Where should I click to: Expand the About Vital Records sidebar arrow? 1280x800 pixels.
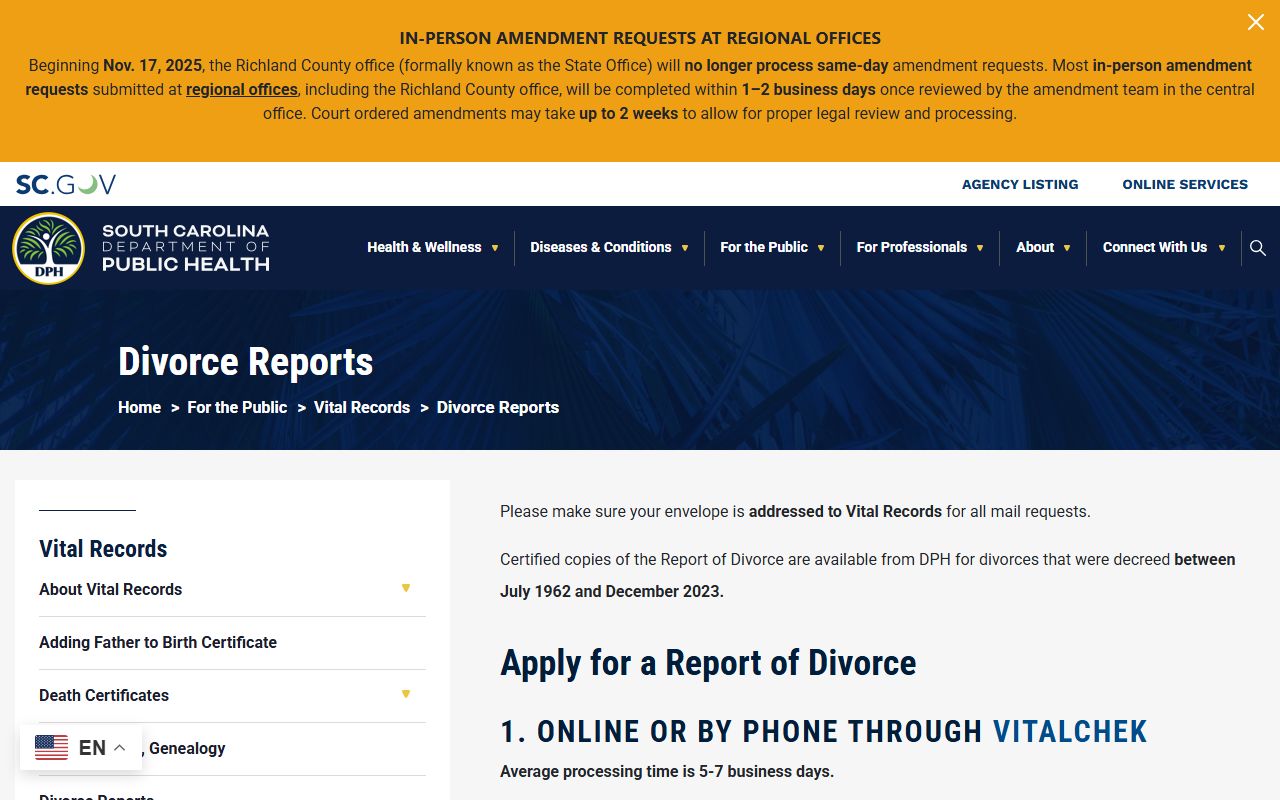tap(406, 588)
